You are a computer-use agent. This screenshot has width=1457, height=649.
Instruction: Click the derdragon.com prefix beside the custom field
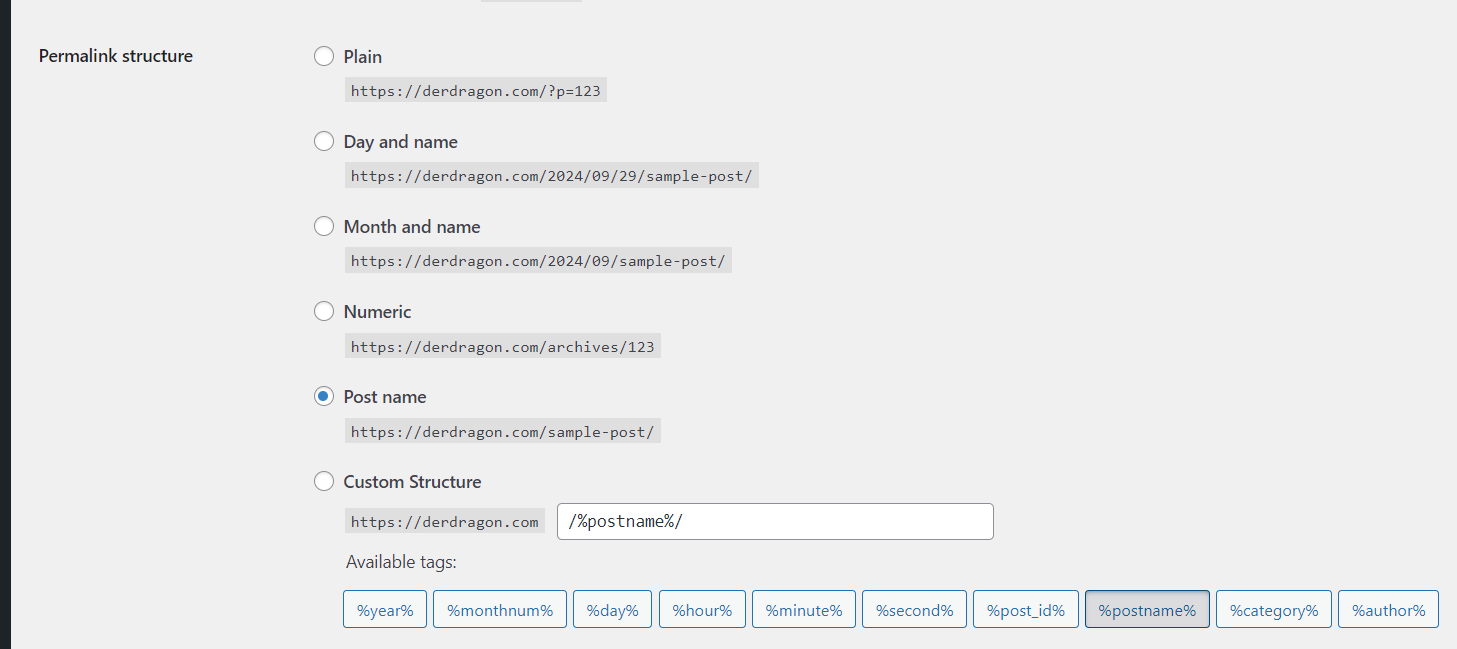[445, 522]
